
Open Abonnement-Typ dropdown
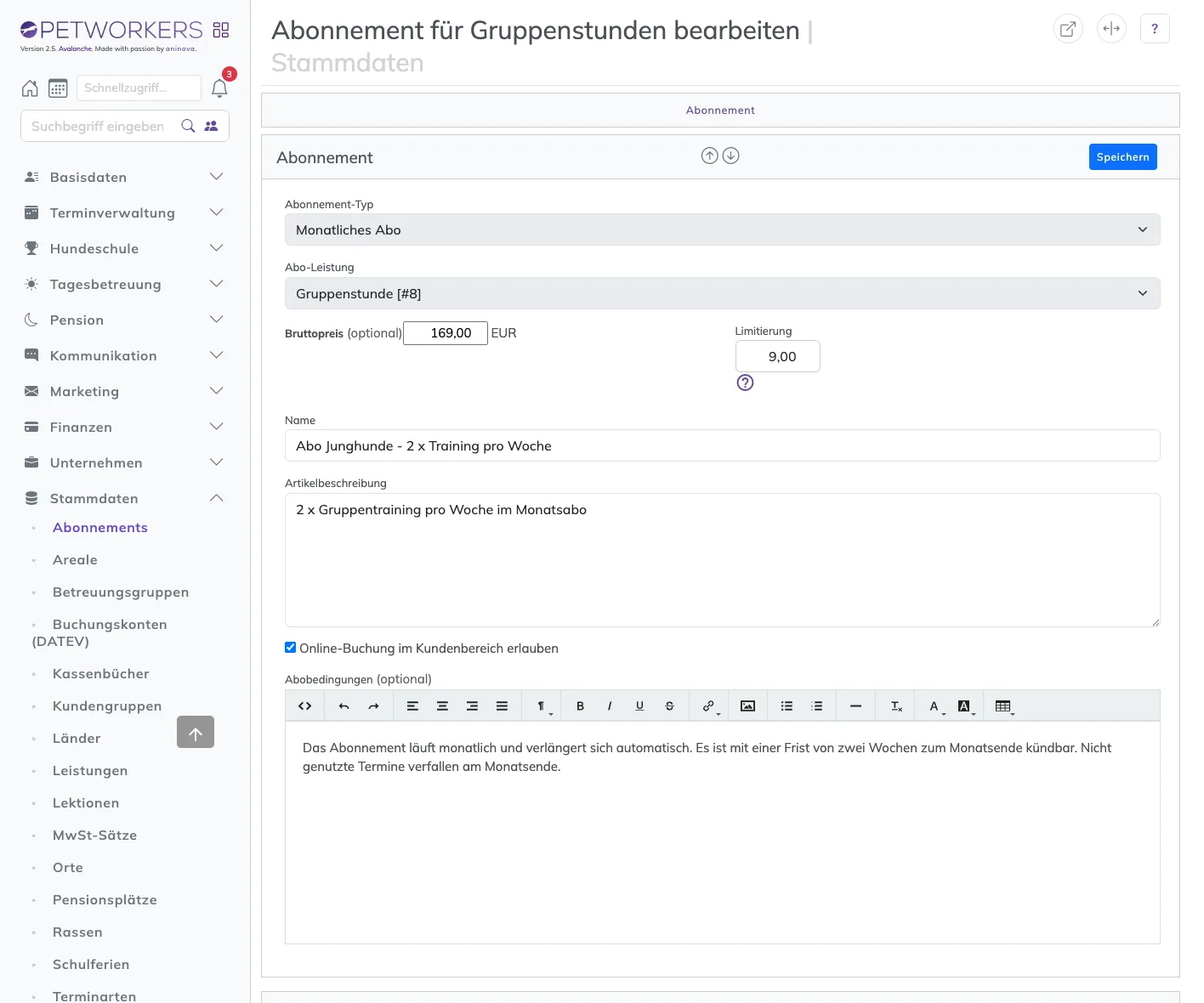(x=722, y=229)
